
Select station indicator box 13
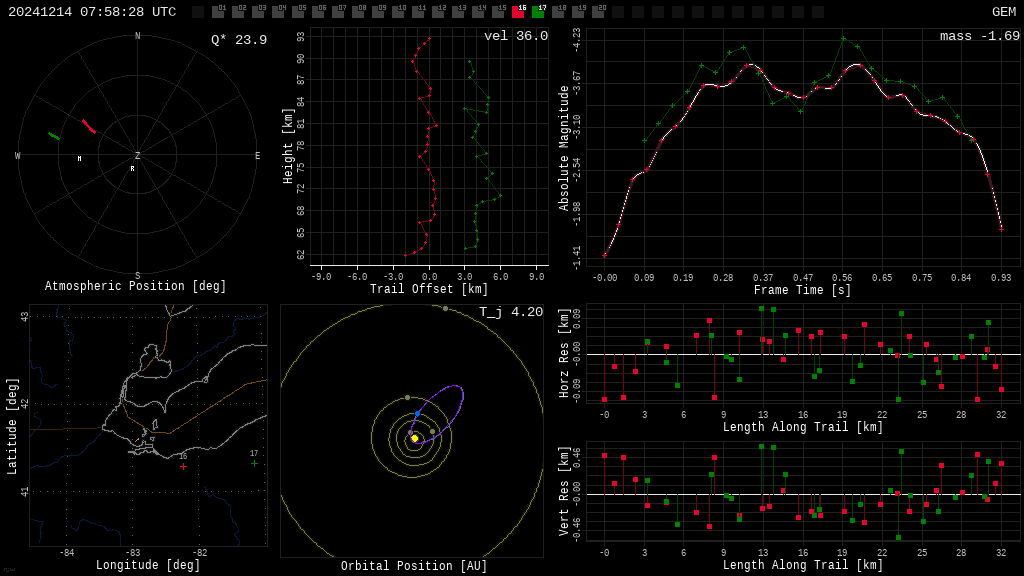[x=458, y=11]
